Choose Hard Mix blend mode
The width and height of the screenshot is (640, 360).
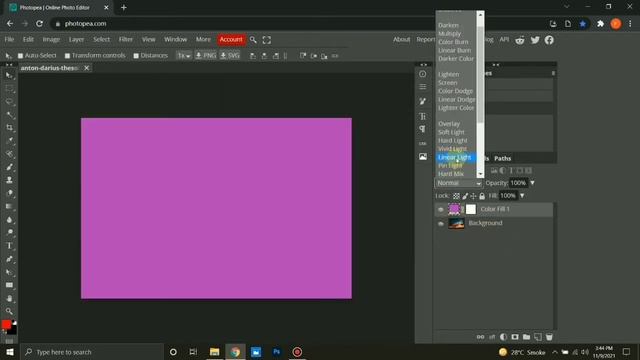pyautogui.click(x=451, y=174)
